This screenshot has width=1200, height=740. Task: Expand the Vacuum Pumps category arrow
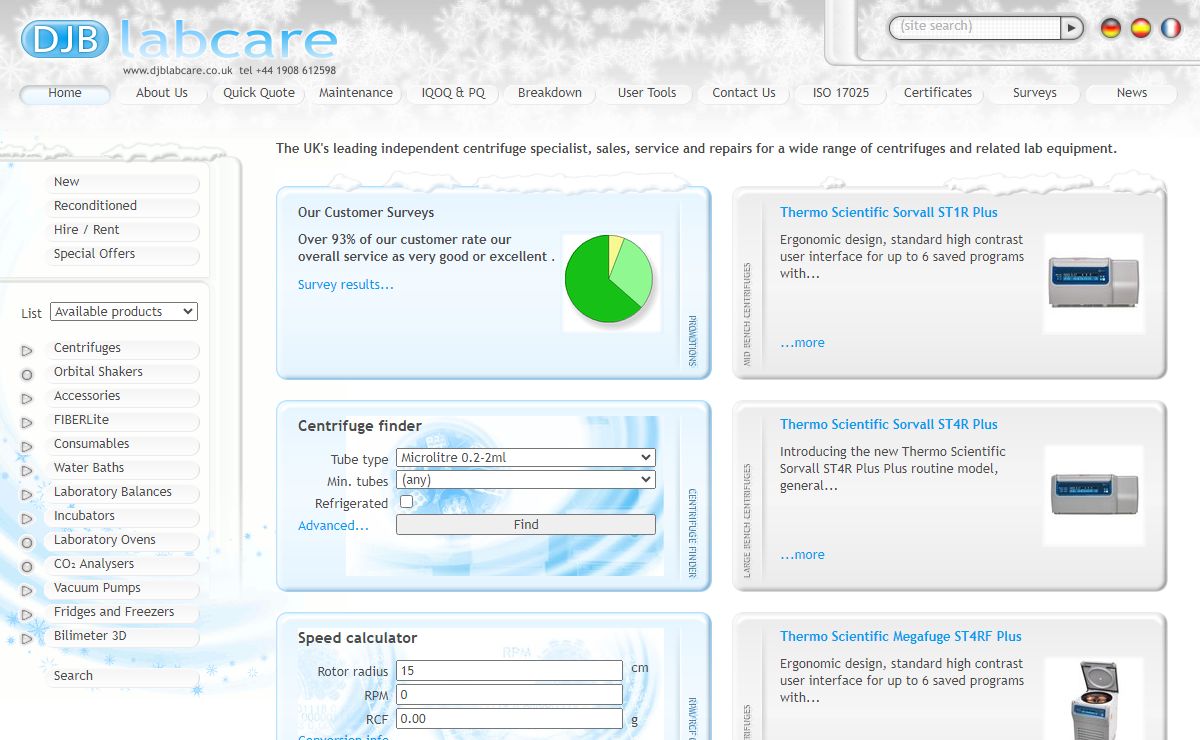[27, 590]
